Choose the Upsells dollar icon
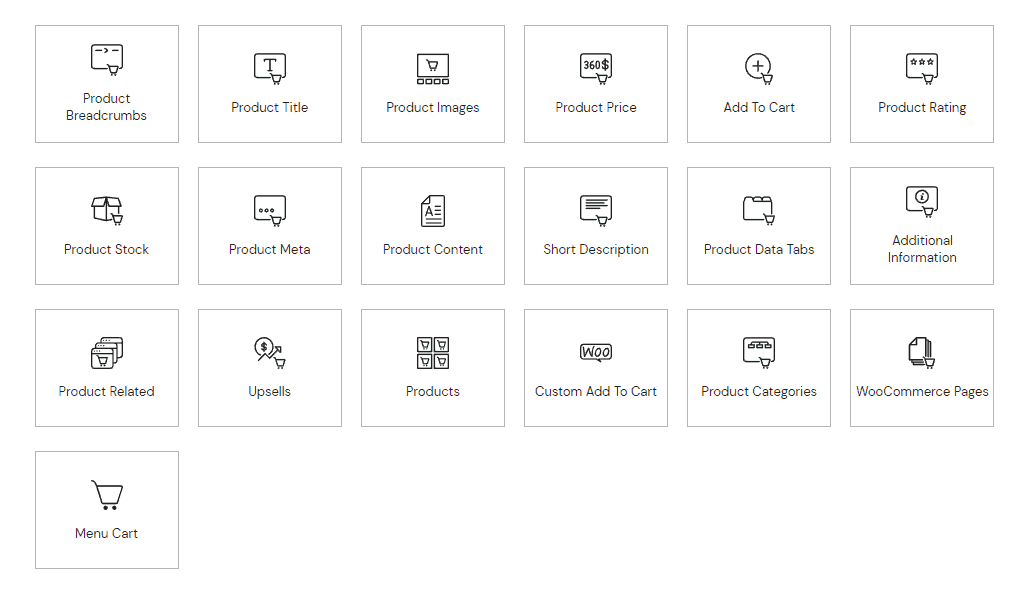Image resolution: width=1024 pixels, height=589 pixels. (270, 353)
